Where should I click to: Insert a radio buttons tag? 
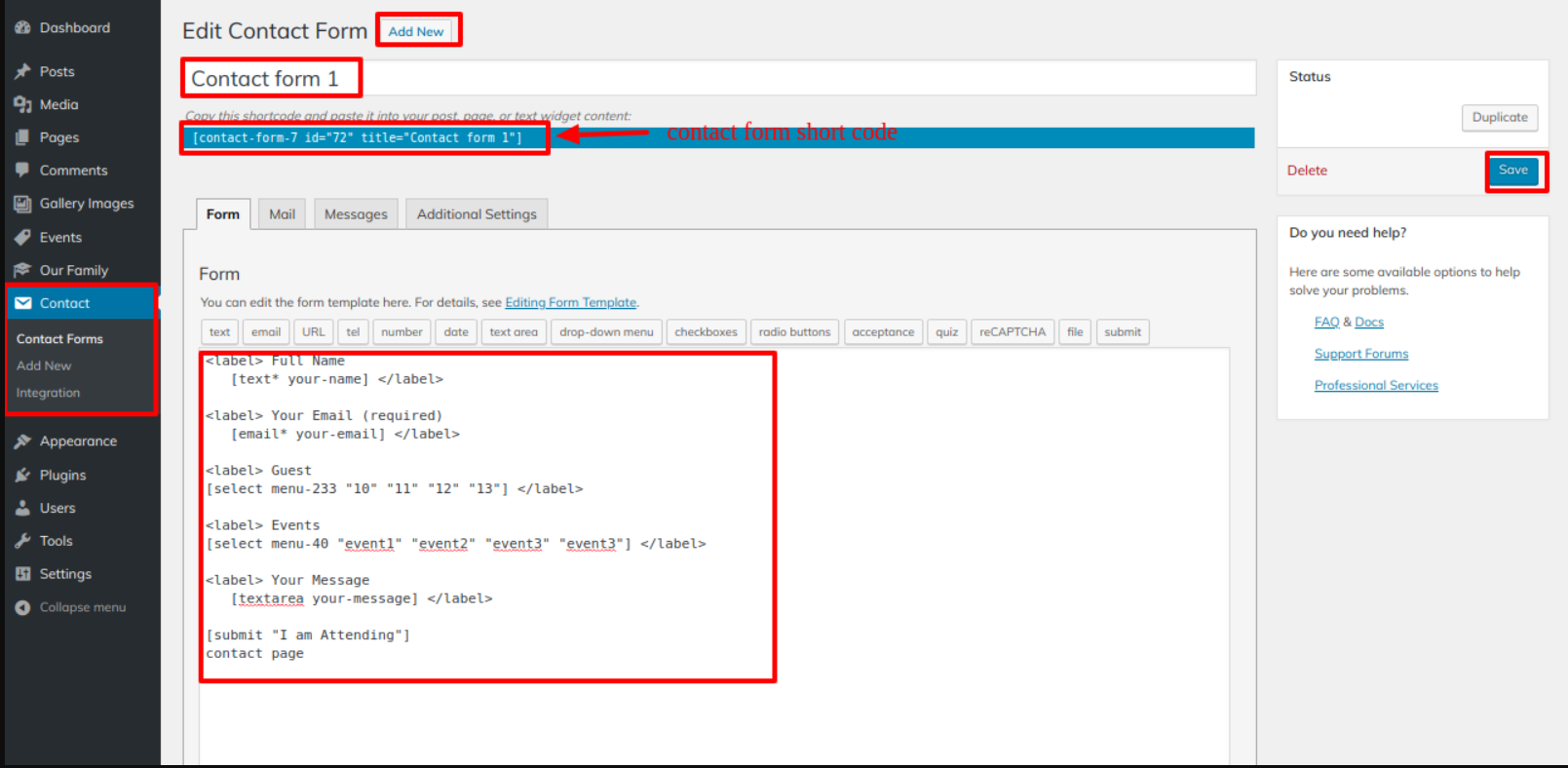794,332
